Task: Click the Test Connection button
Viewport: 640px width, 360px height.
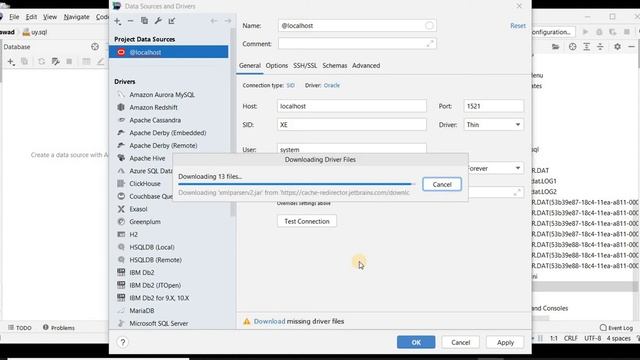Action: click(307, 221)
